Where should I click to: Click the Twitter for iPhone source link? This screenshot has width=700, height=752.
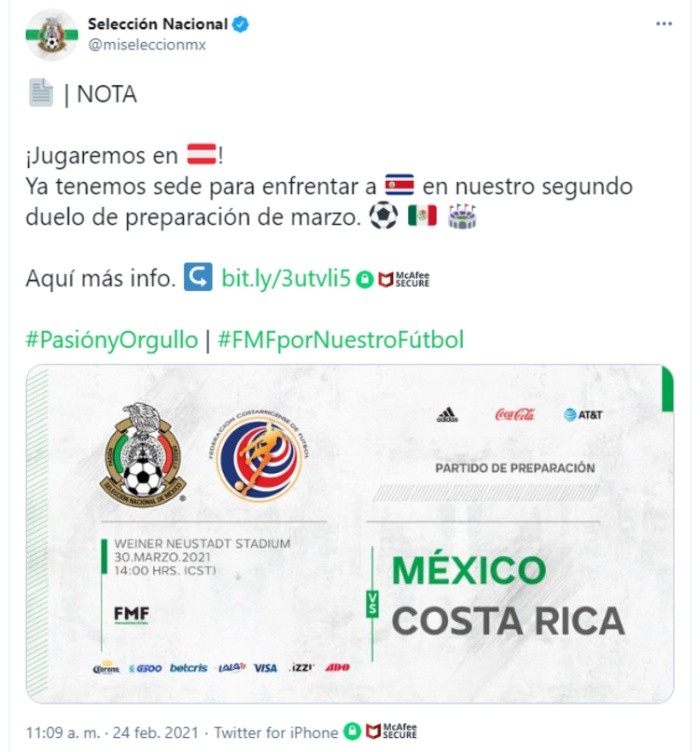276,732
